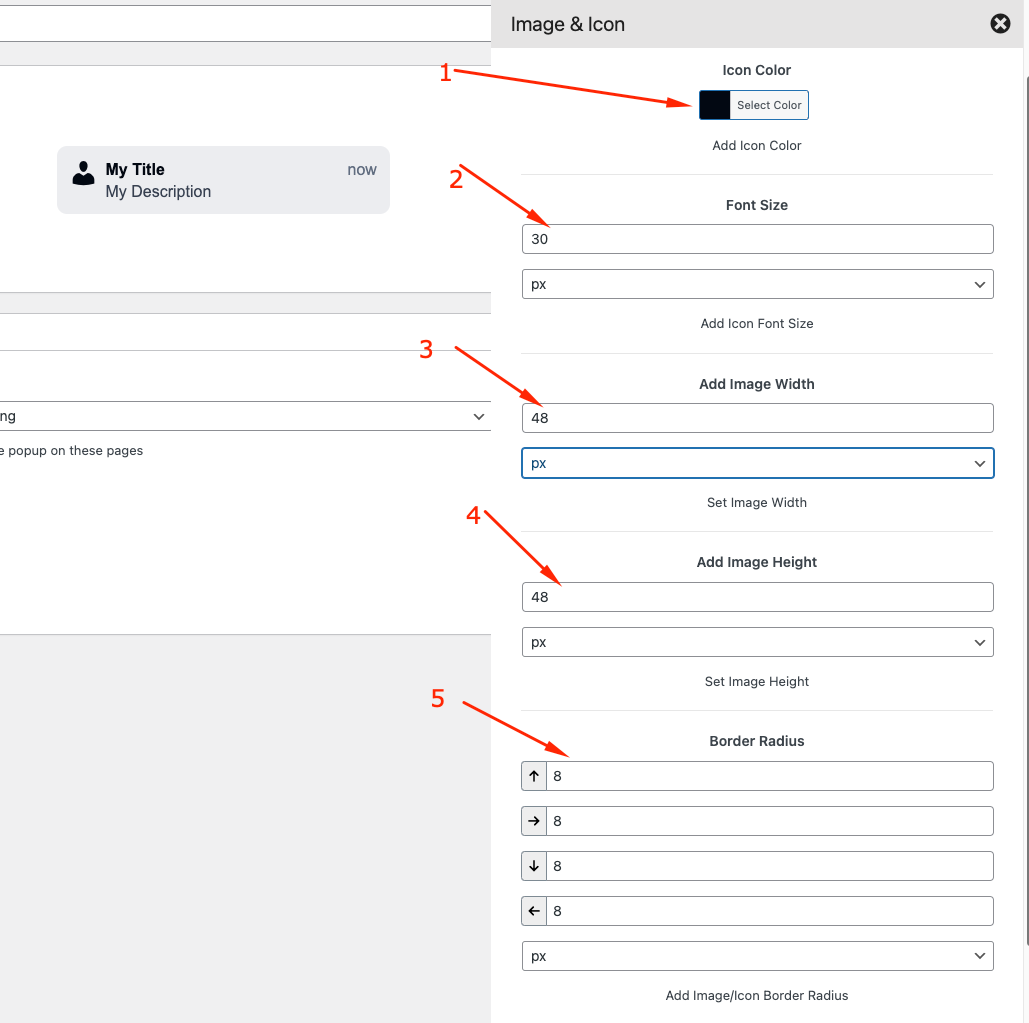The image size is (1029, 1023).
Task: Open the Font Size unit dropdown
Action: (x=757, y=284)
